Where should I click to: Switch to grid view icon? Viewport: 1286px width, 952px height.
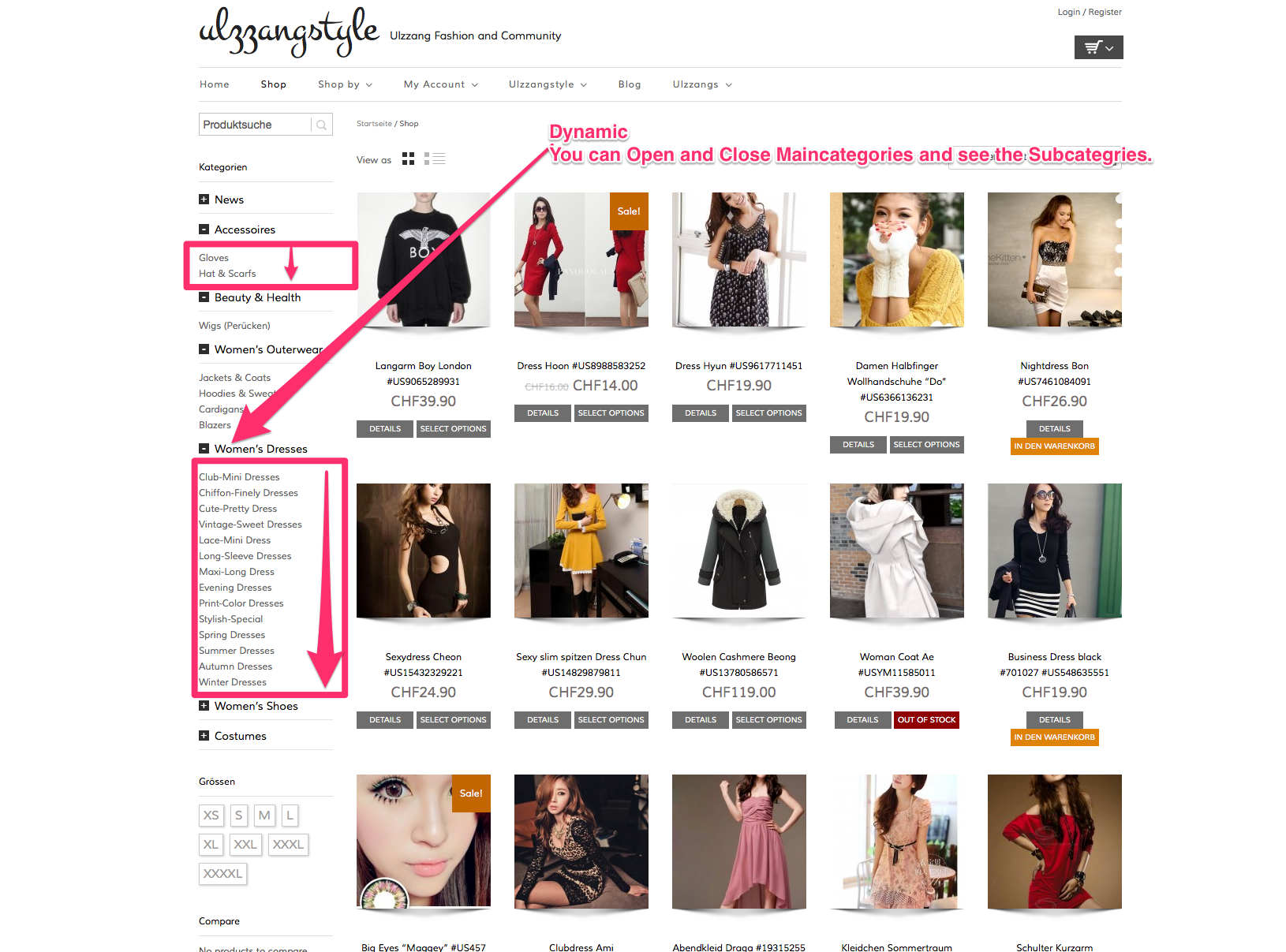click(x=408, y=159)
